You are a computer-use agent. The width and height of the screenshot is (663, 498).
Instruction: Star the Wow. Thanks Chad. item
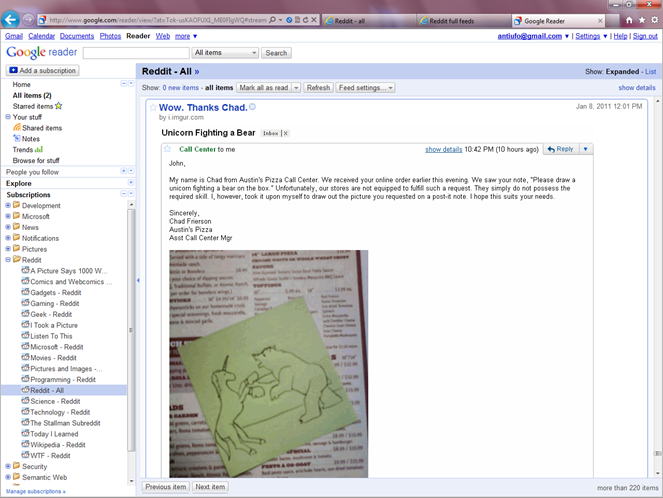pos(153,107)
